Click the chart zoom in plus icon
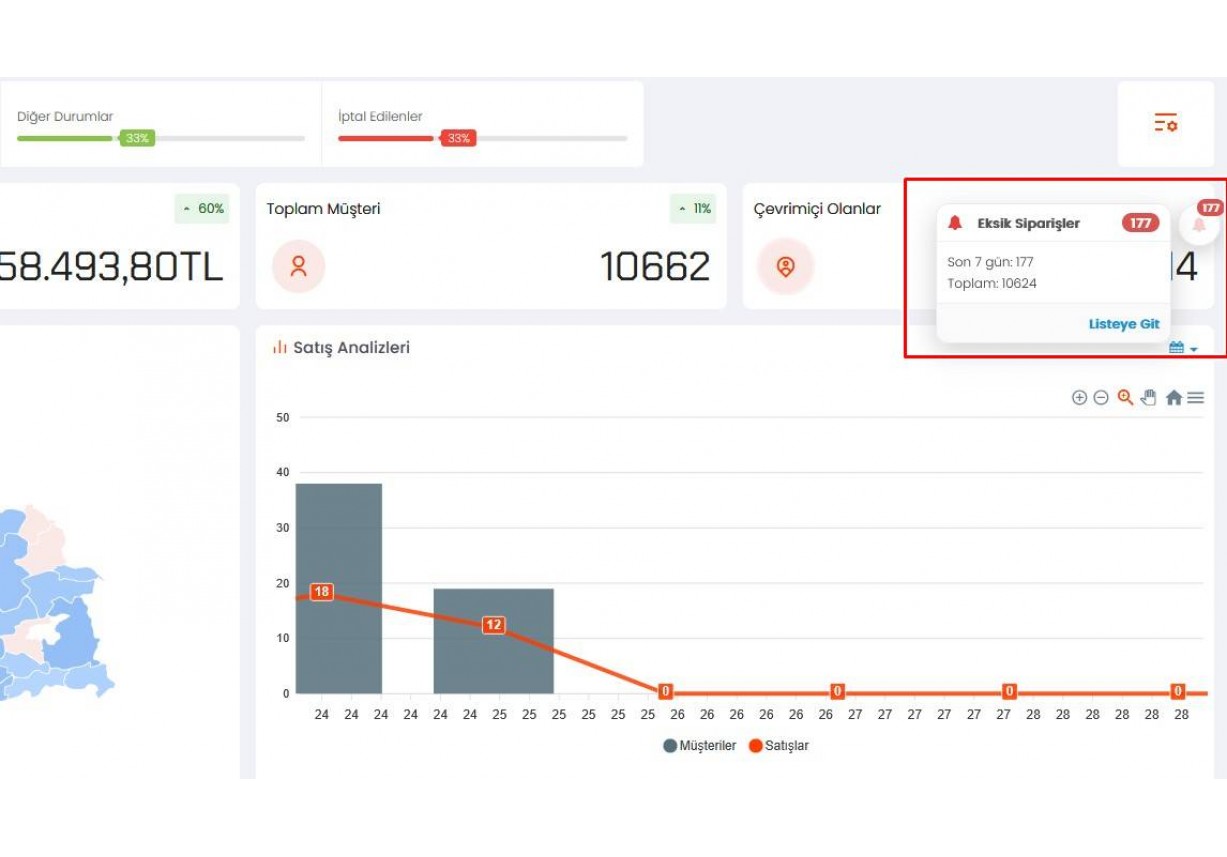The height and width of the screenshot is (857, 1227). 1079,398
